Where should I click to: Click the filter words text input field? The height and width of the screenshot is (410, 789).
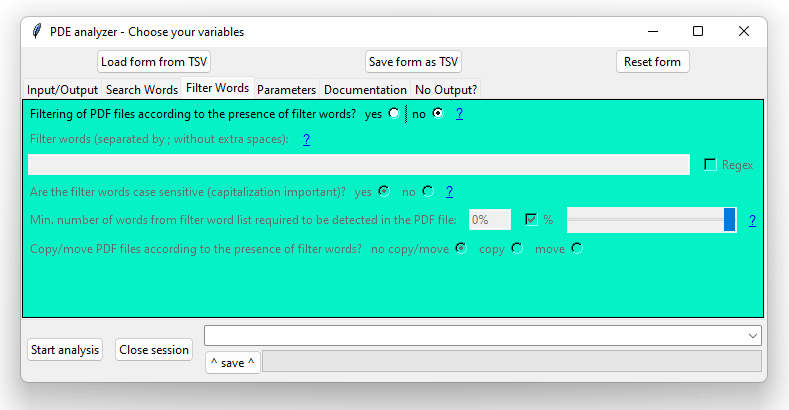(358, 165)
